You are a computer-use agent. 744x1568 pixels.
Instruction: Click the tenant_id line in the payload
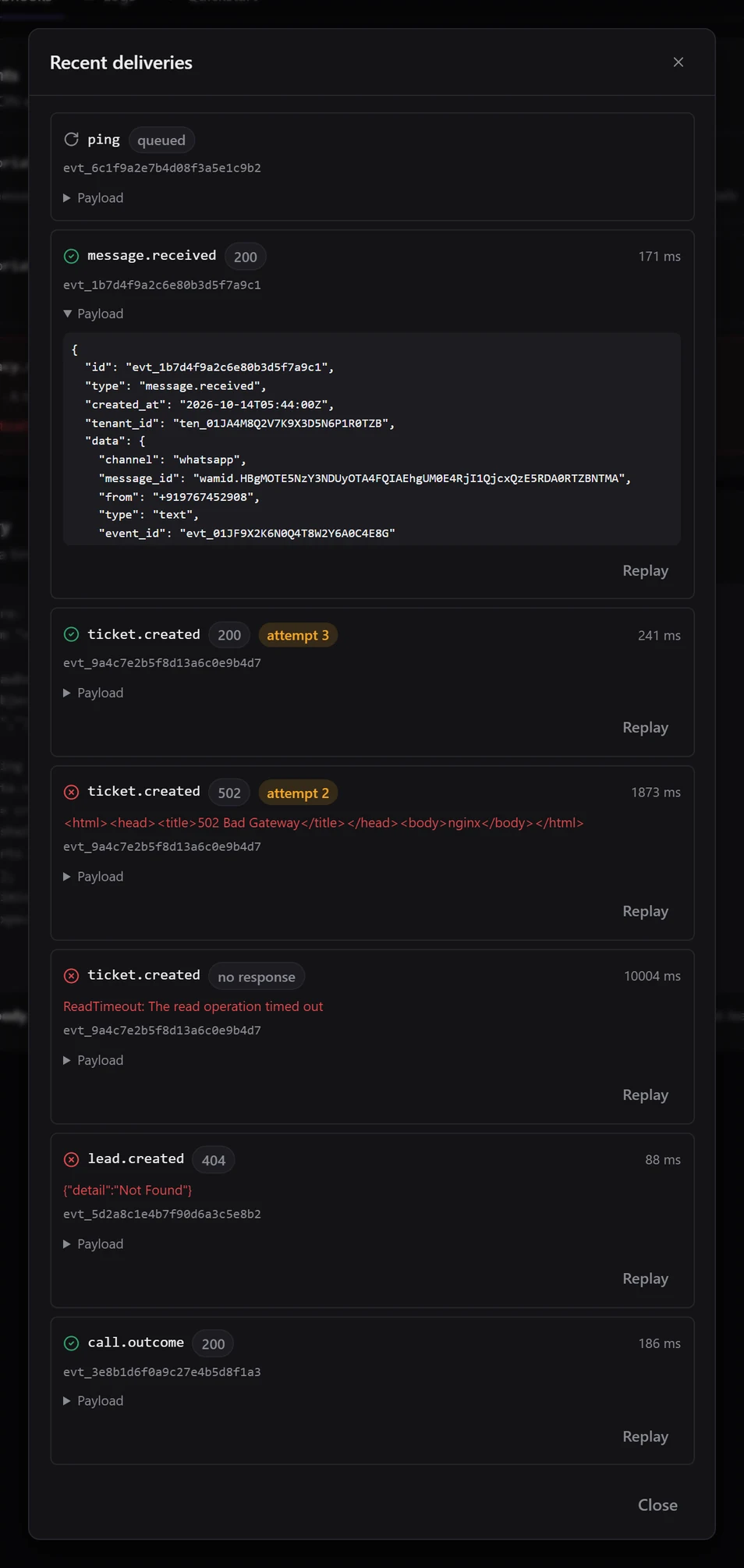[240, 423]
